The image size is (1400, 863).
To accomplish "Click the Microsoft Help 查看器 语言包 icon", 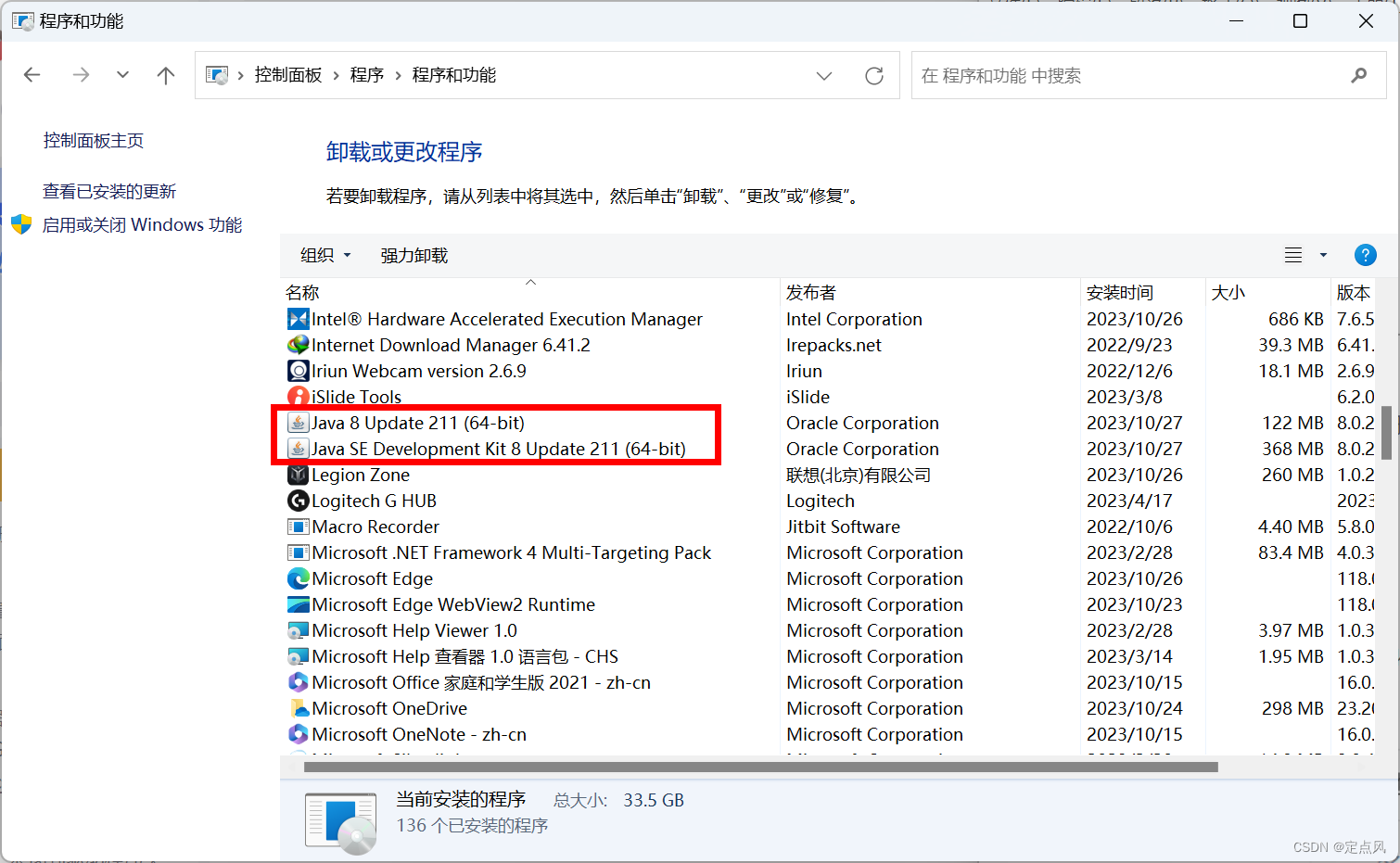I will point(298,657).
